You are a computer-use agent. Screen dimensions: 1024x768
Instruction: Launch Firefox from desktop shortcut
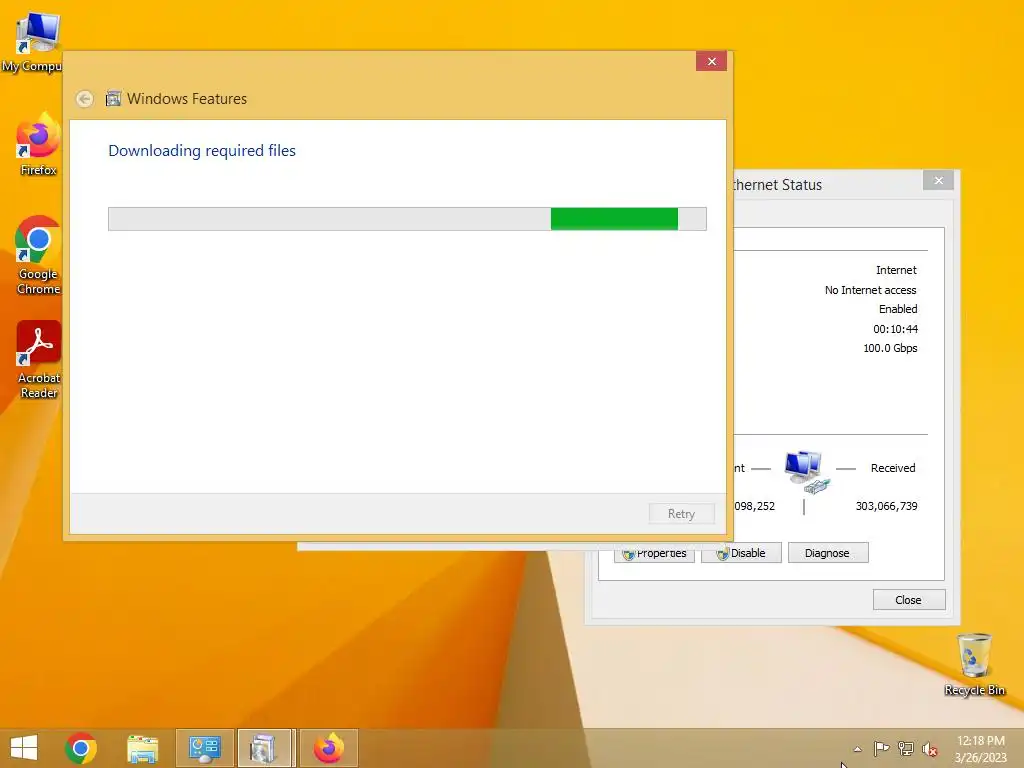coord(38,145)
